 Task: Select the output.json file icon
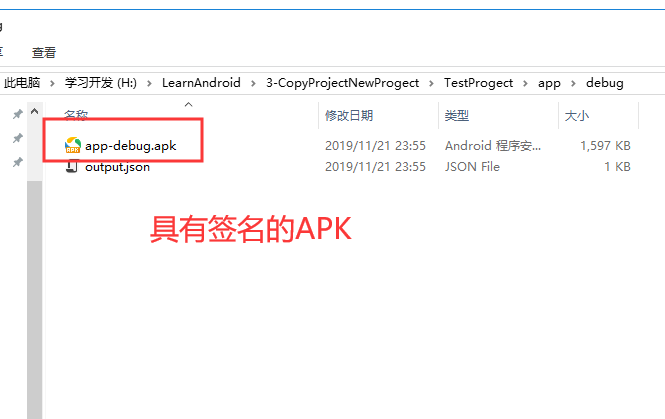point(72,166)
